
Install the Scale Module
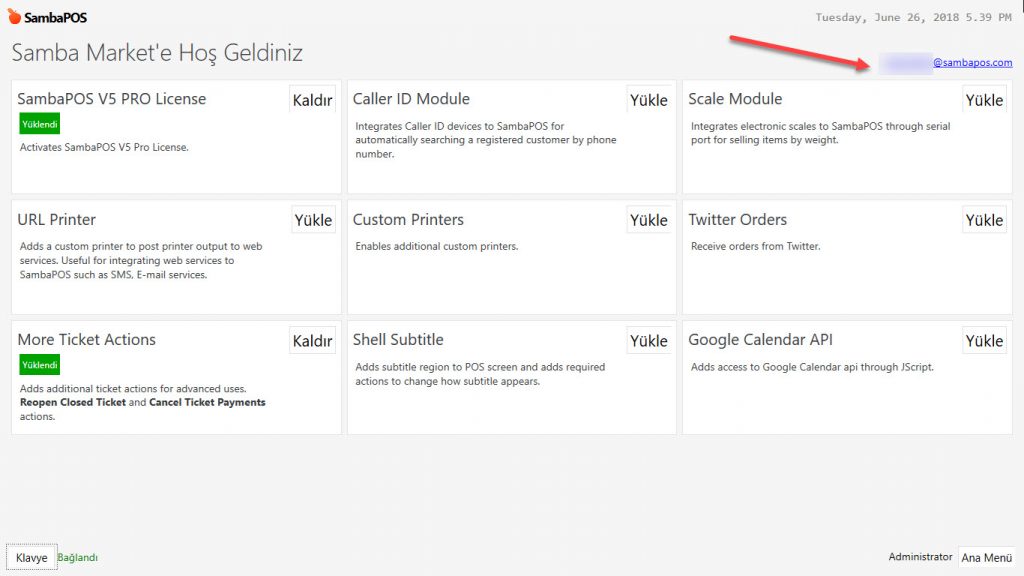pos(984,100)
